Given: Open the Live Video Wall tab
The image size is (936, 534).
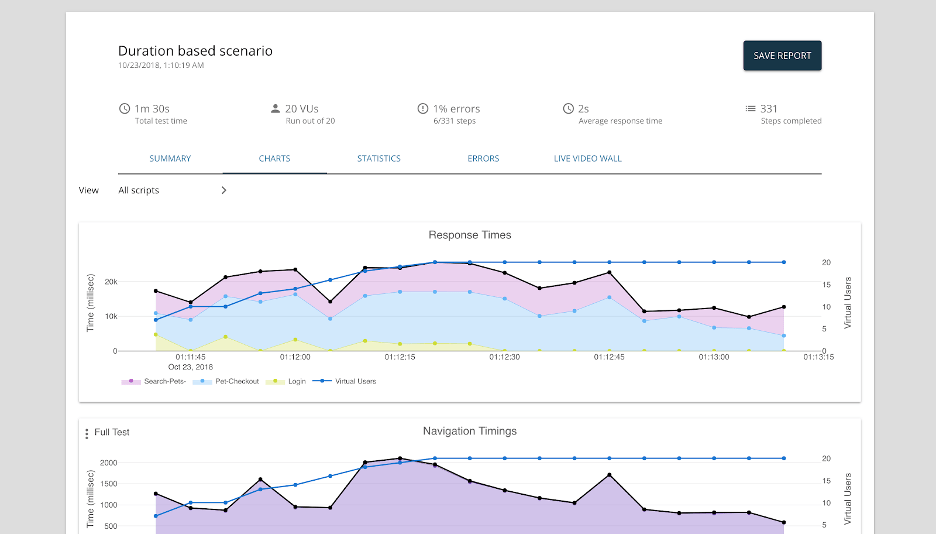Looking at the screenshot, I should click(x=587, y=159).
